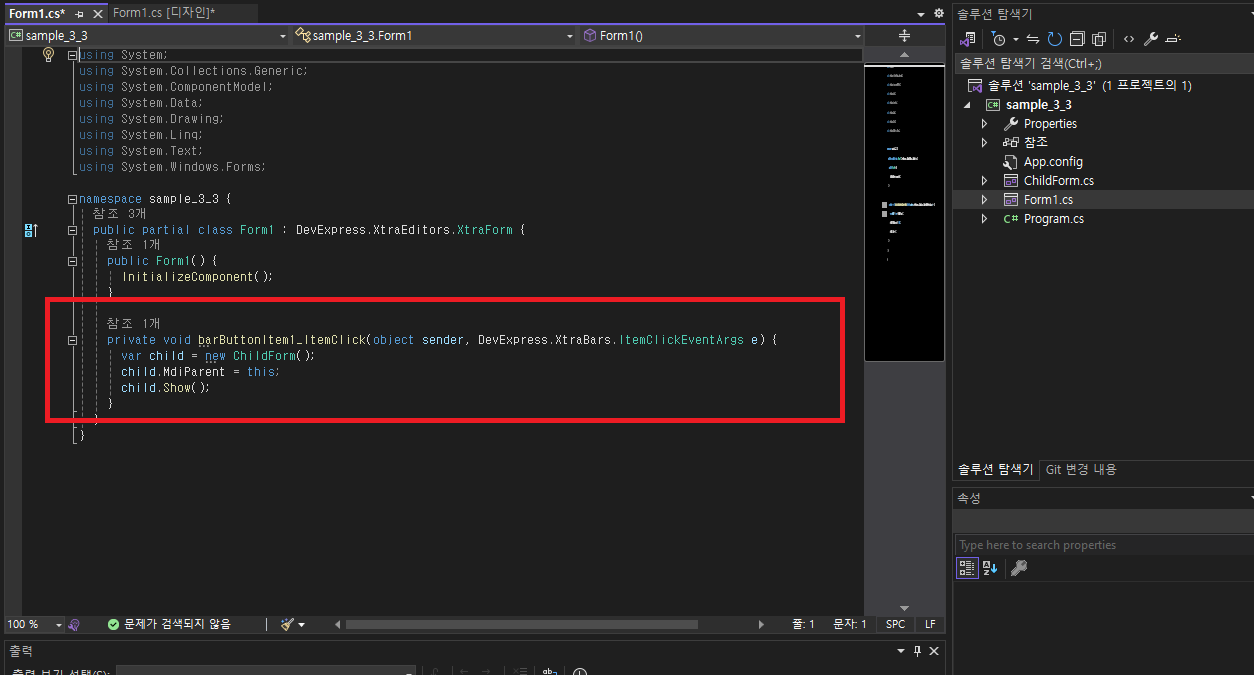Click the code minimap overview thumbnail
This screenshot has width=1254, height=675.
(904, 212)
